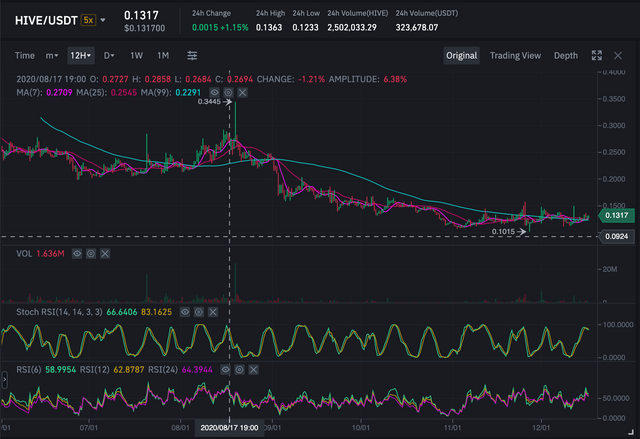Open the chart indicator settings icon

[192, 55]
